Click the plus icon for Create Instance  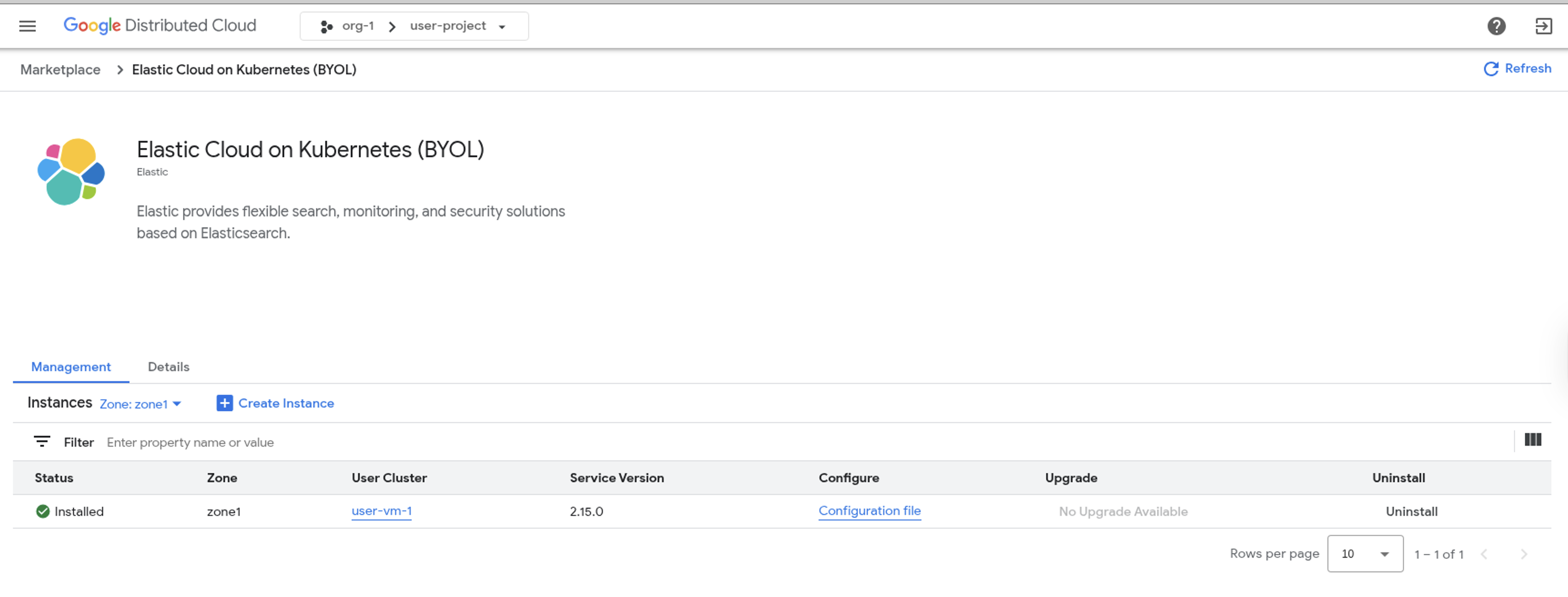coord(224,403)
